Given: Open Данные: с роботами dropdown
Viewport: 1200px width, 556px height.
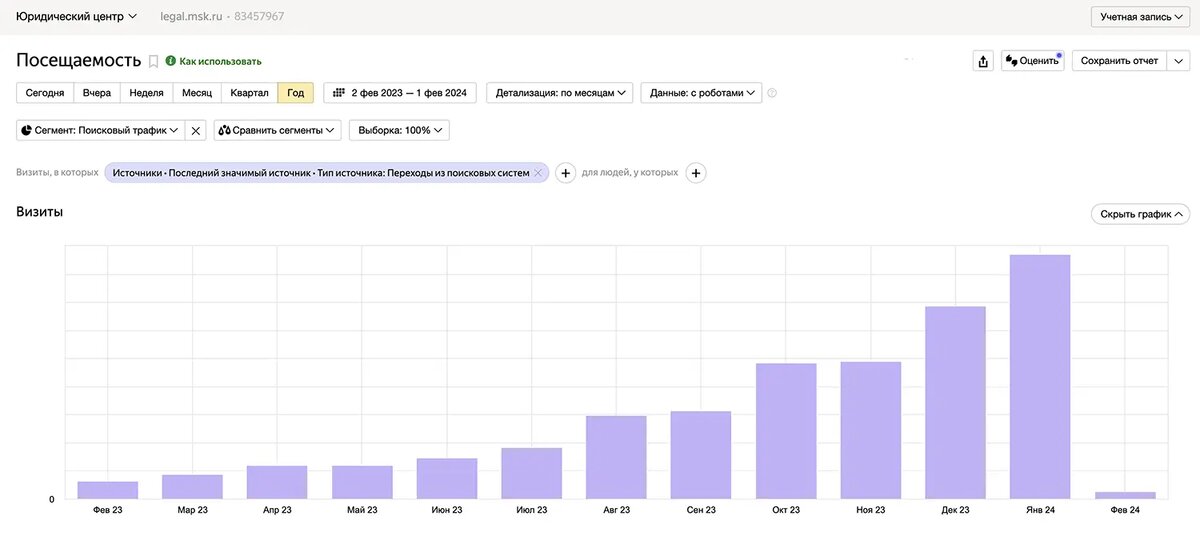Looking at the screenshot, I should coord(701,93).
